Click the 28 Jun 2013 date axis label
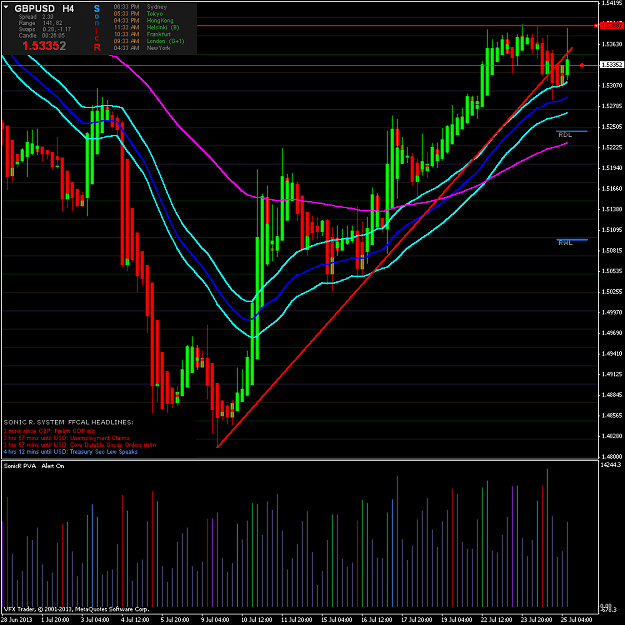This screenshot has height=625, width=625. coord(16,620)
